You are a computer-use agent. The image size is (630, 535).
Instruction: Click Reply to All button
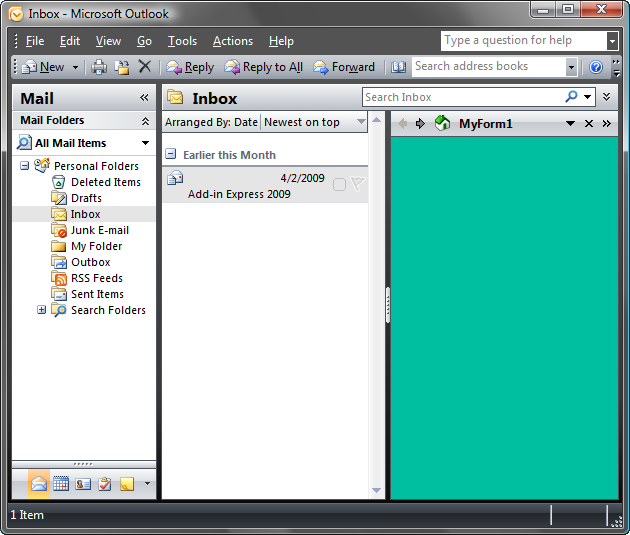point(264,67)
